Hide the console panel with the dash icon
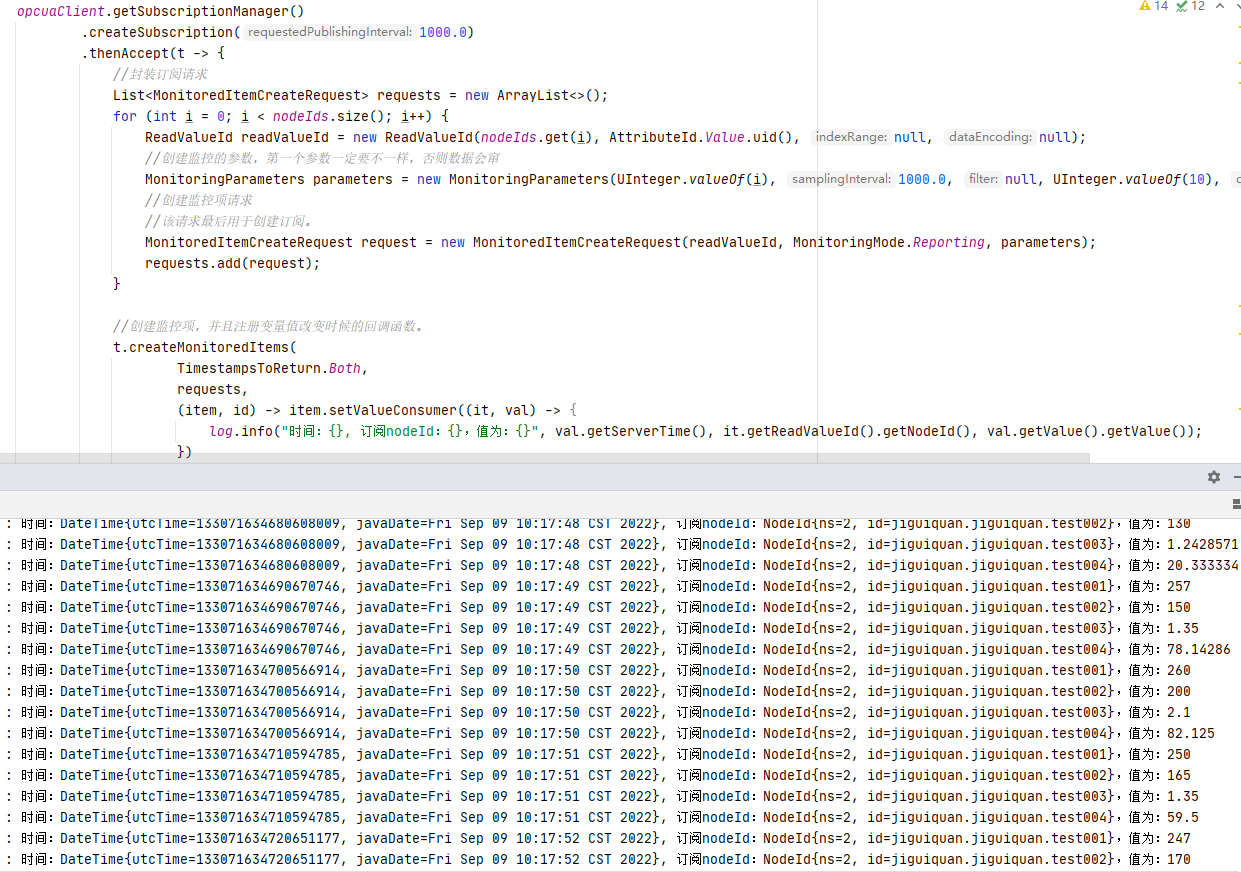 tap(1238, 477)
